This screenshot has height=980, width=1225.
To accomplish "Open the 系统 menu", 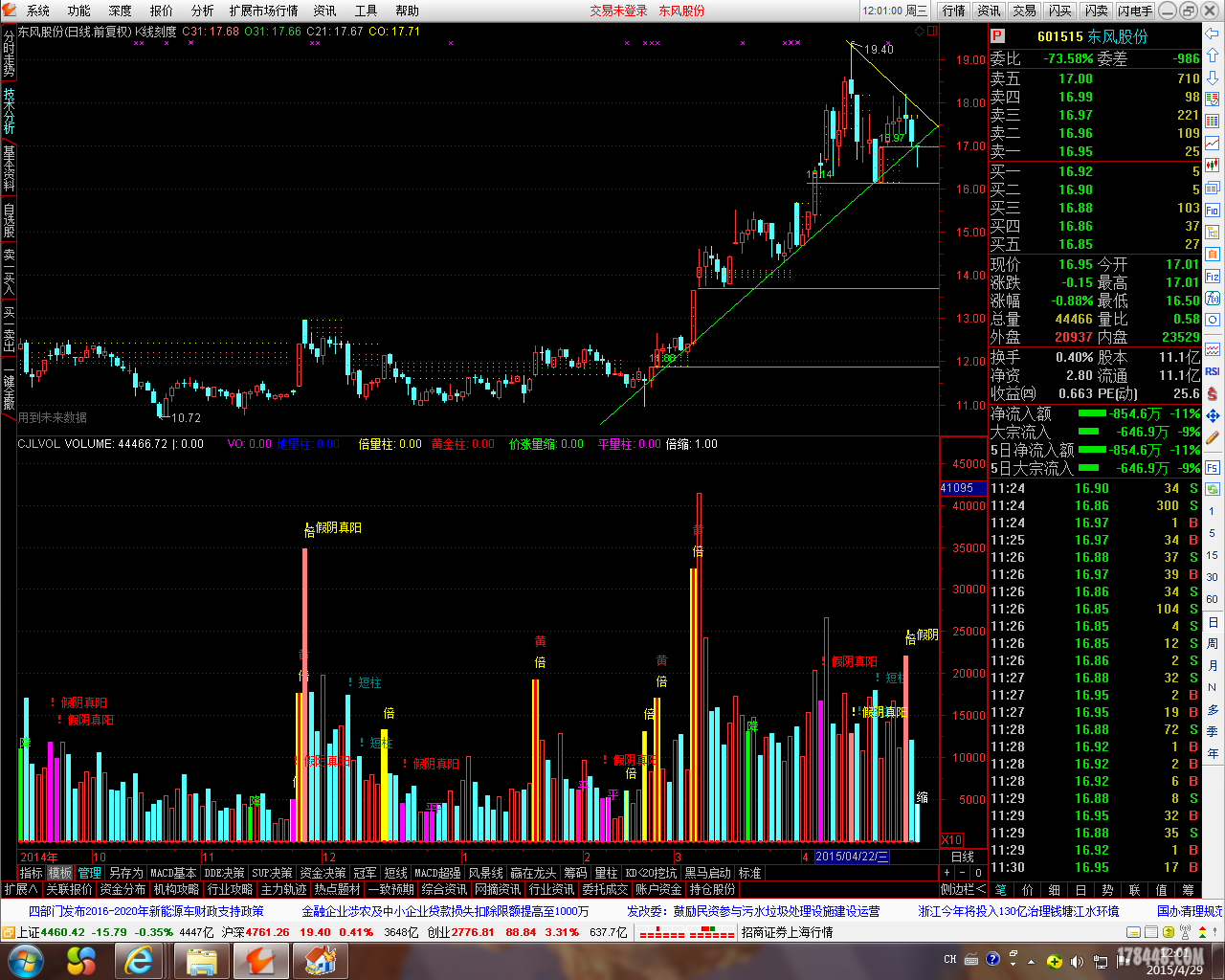I will (x=38, y=11).
